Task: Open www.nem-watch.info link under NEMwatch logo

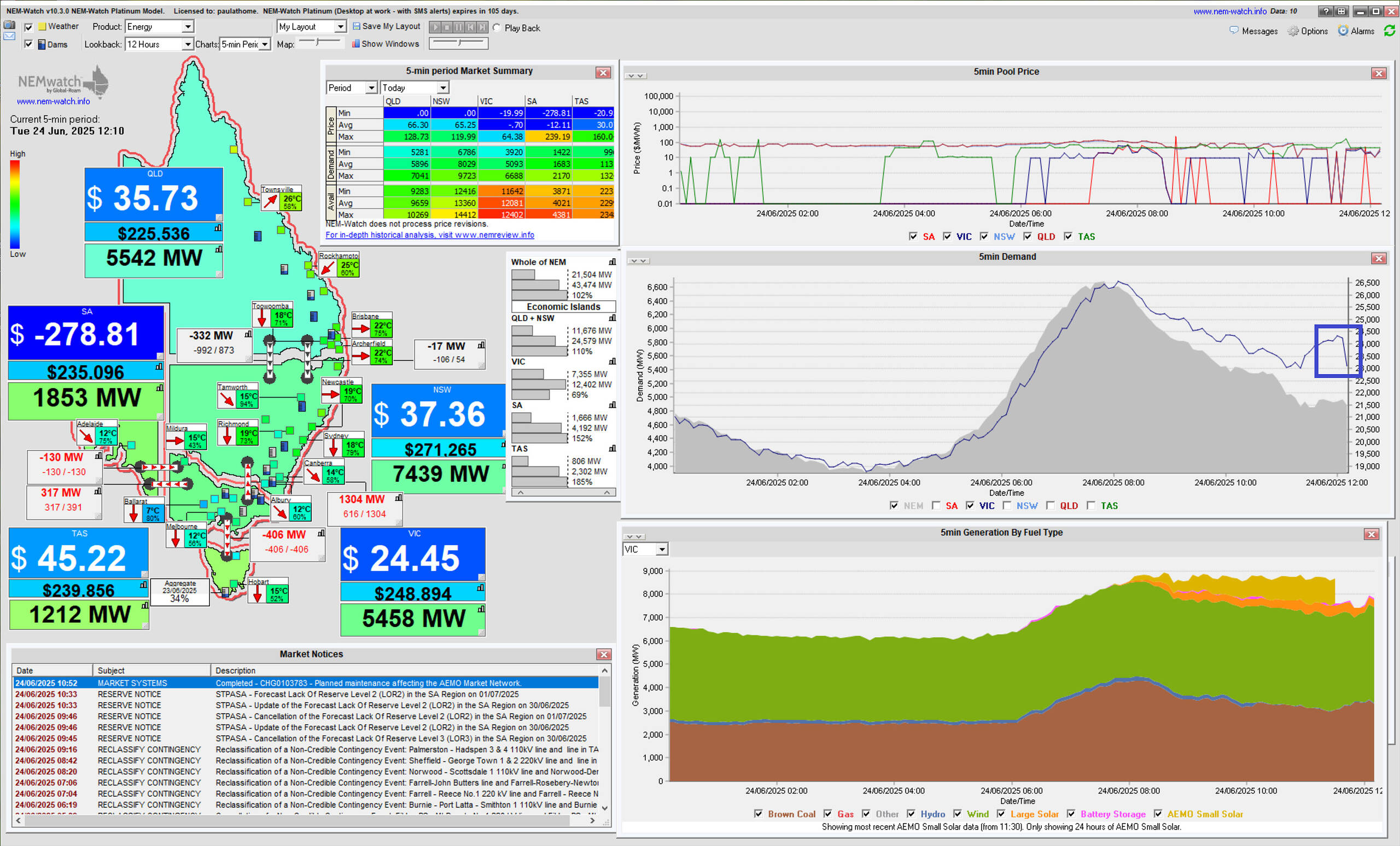Action: pos(54,101)
